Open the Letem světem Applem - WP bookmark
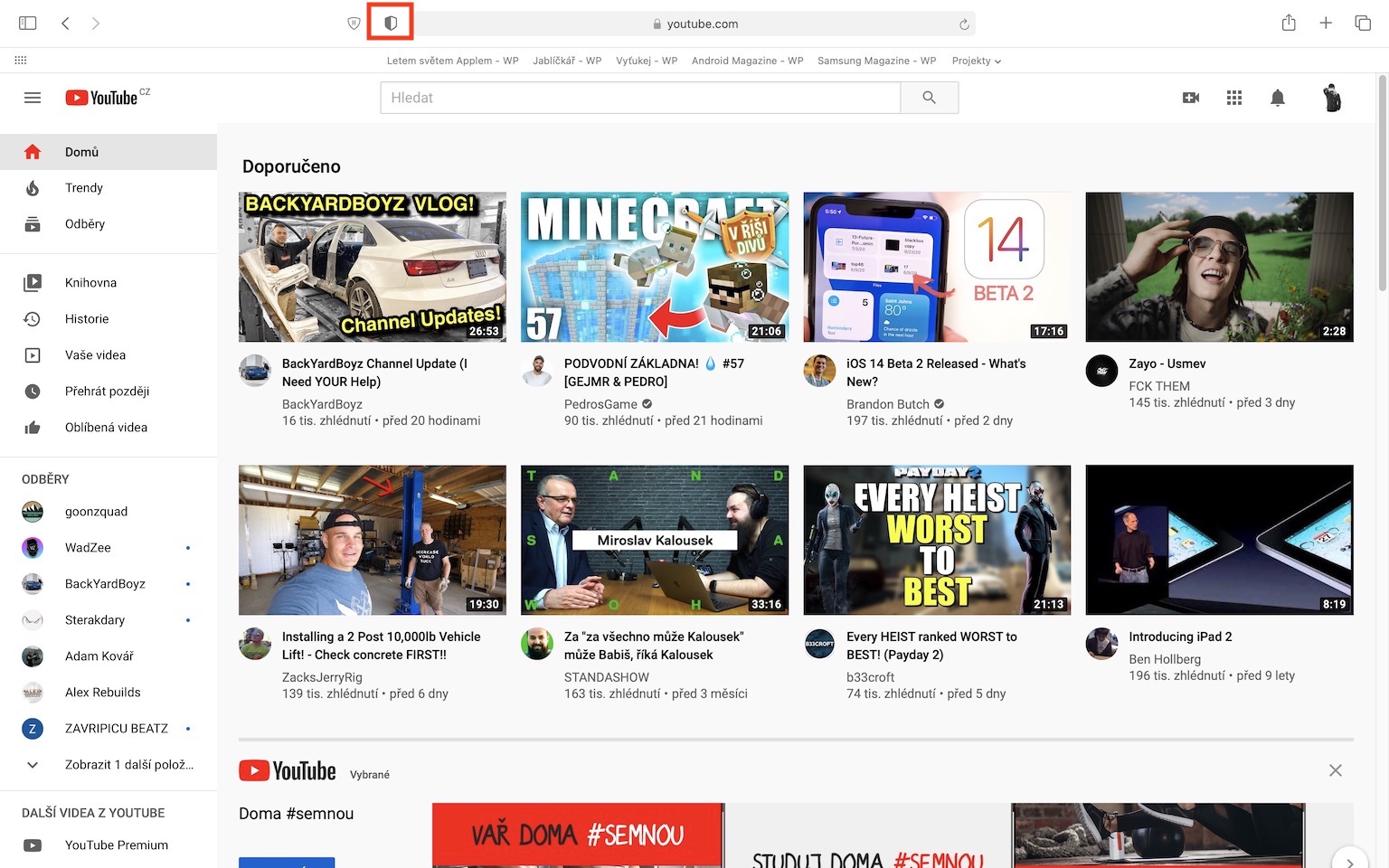 point(452,61)
